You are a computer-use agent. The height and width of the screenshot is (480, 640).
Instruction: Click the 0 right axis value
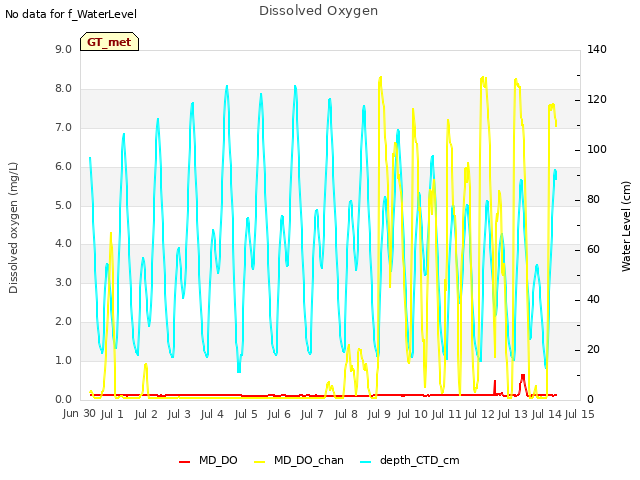coord(590,400)
